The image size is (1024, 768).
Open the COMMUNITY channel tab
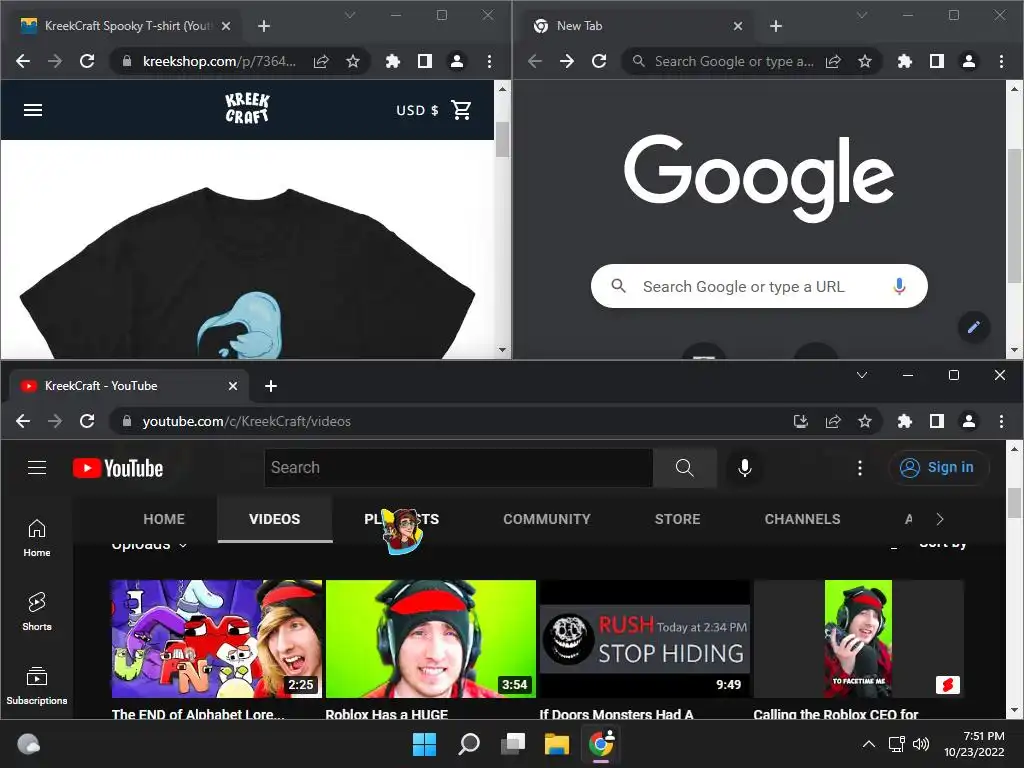pyautogui.click(x=547, y=519)
